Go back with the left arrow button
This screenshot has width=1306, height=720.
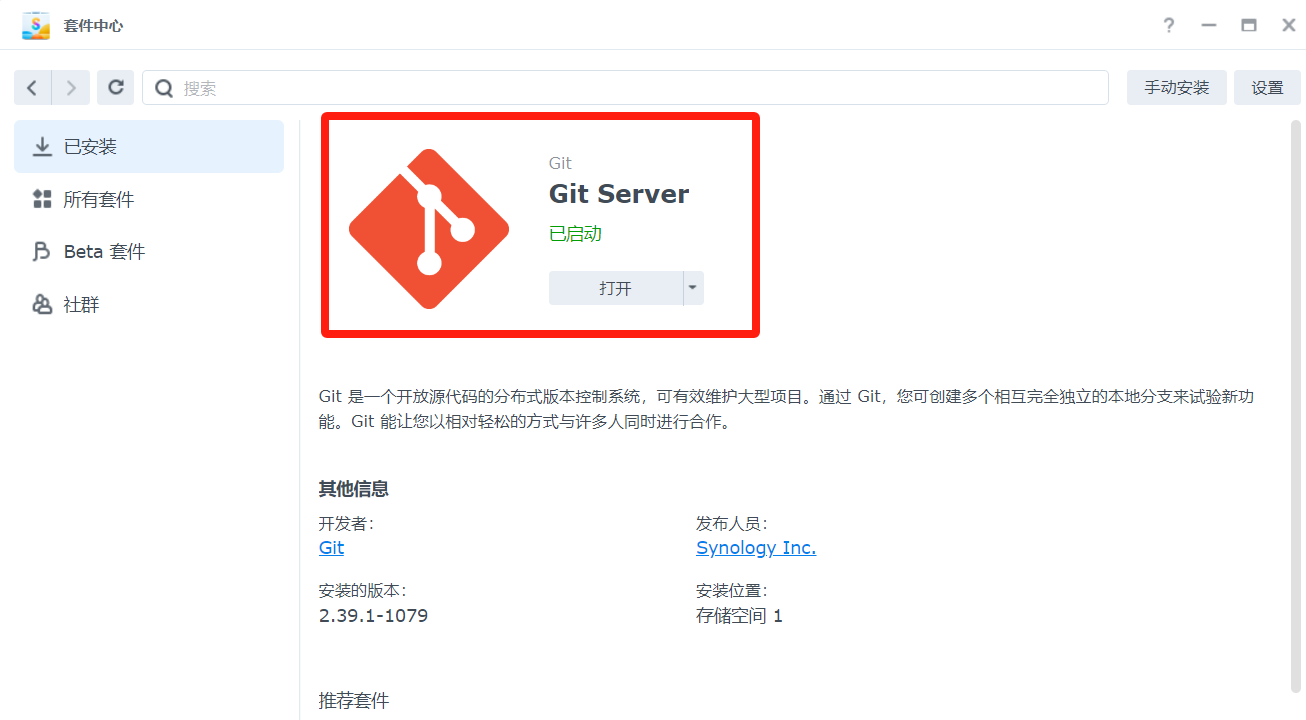click(x=32, y=88)
